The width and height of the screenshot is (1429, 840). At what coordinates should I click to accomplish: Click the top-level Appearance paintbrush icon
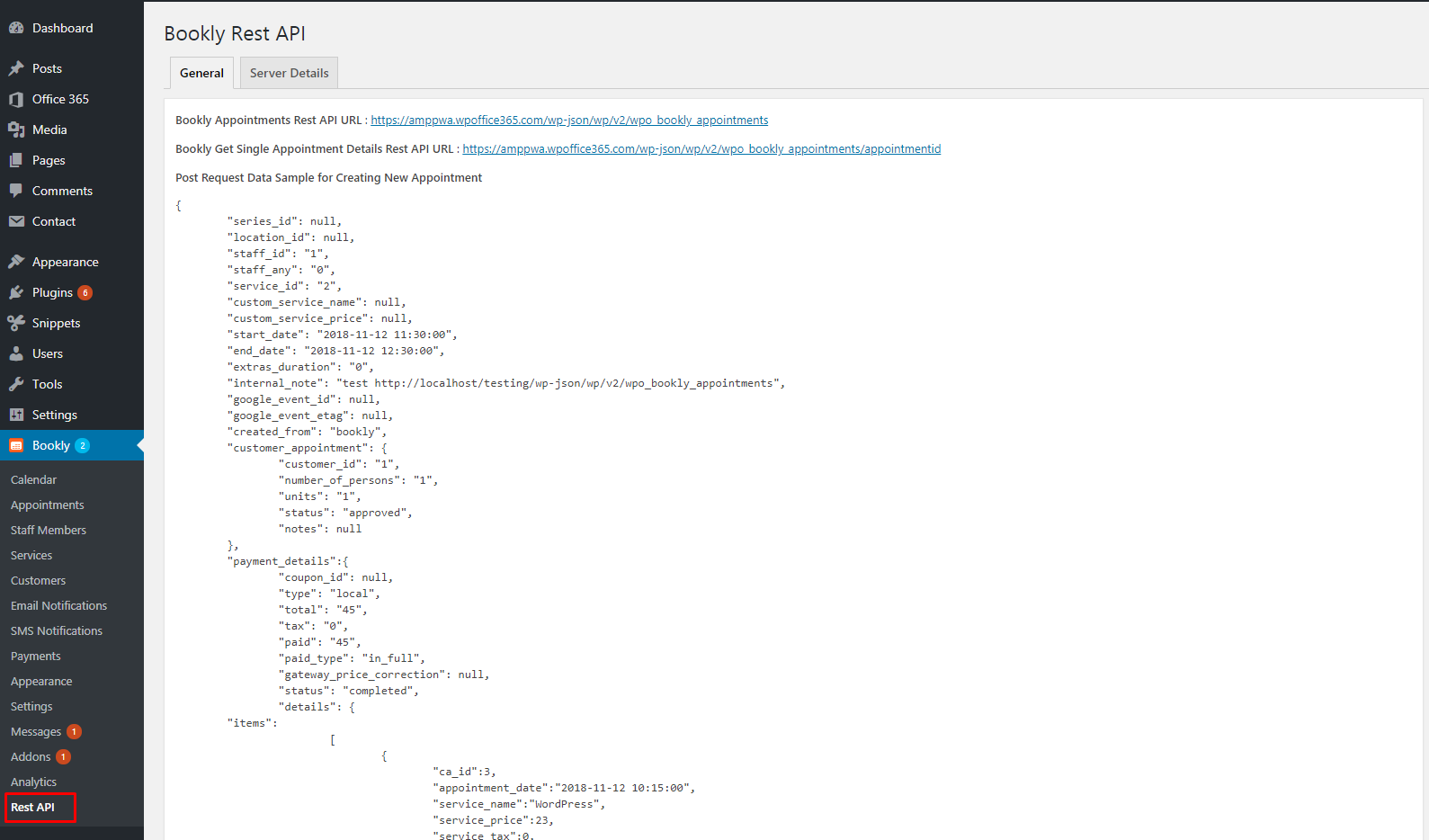(x=16, y=262)
